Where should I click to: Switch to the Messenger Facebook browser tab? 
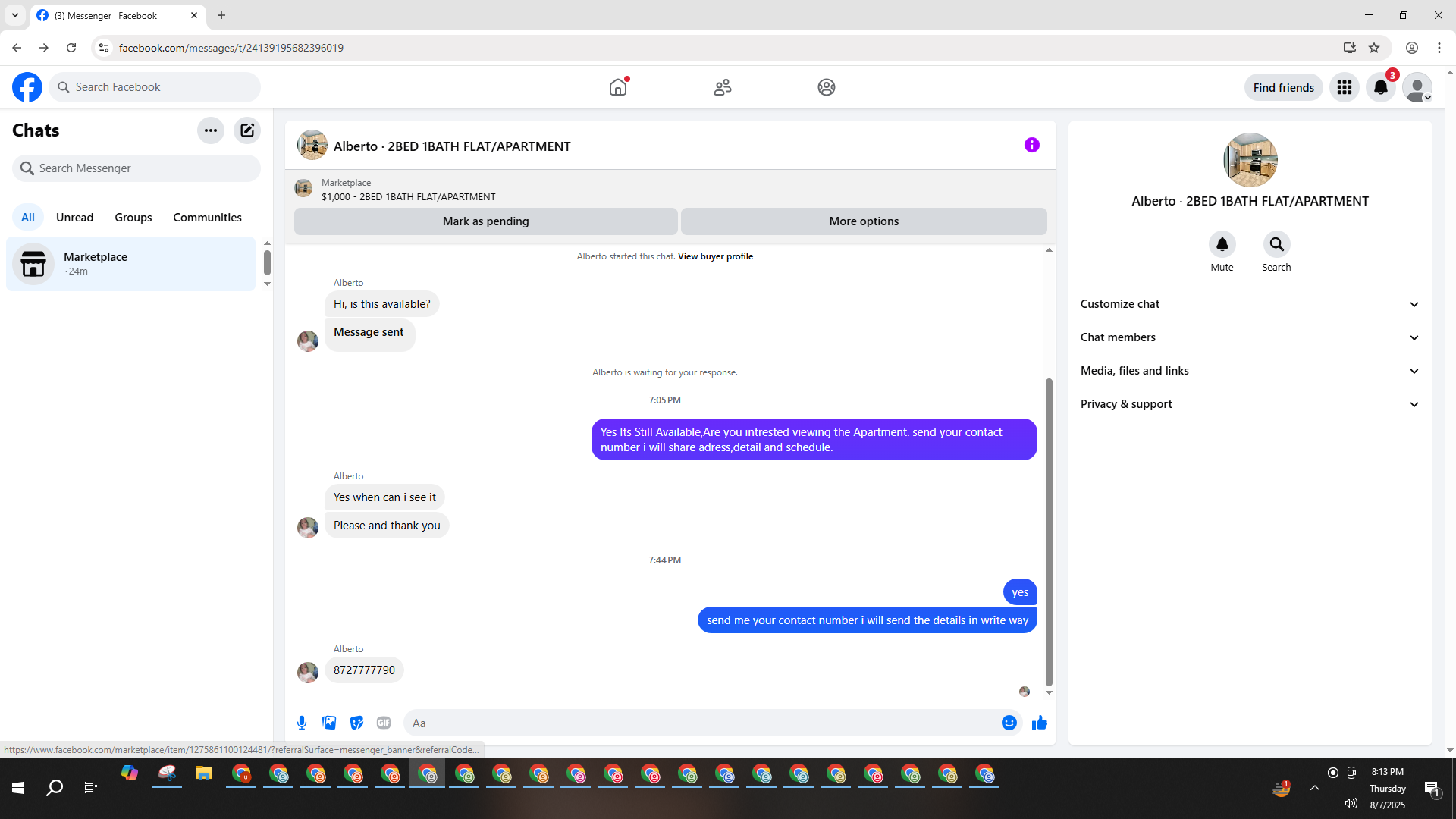point(118,15)
